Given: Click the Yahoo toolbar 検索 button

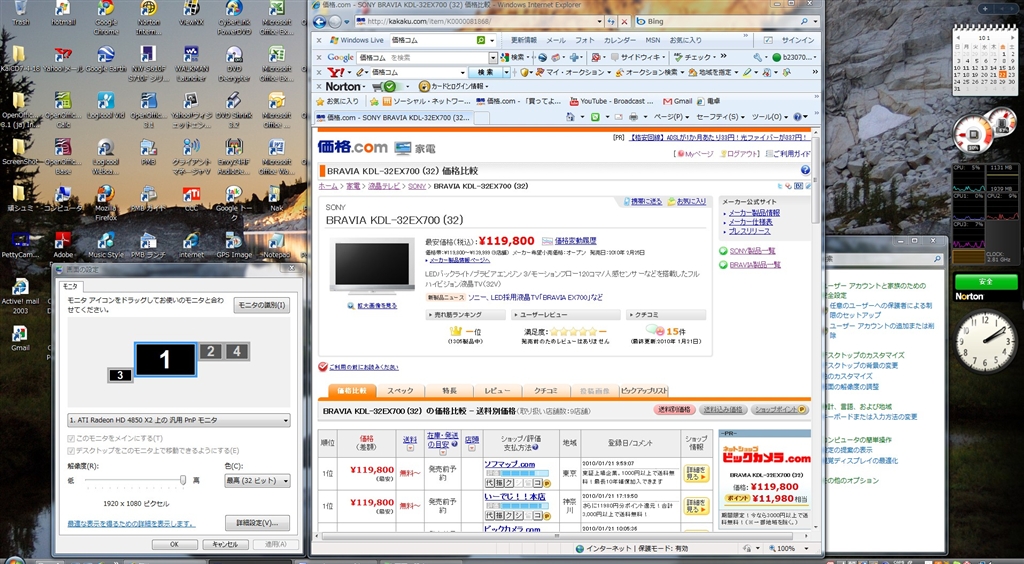Looking at the screenshot, I should point(485,72).
